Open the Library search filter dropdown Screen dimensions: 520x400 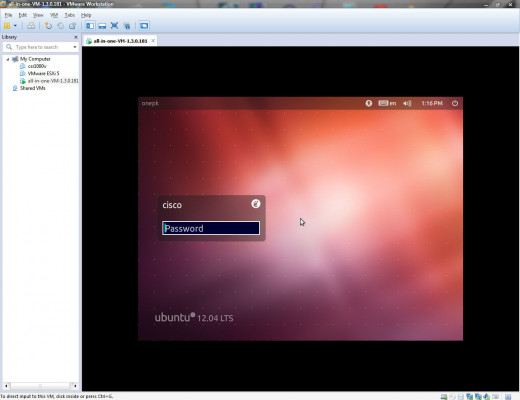click(75, 47)
